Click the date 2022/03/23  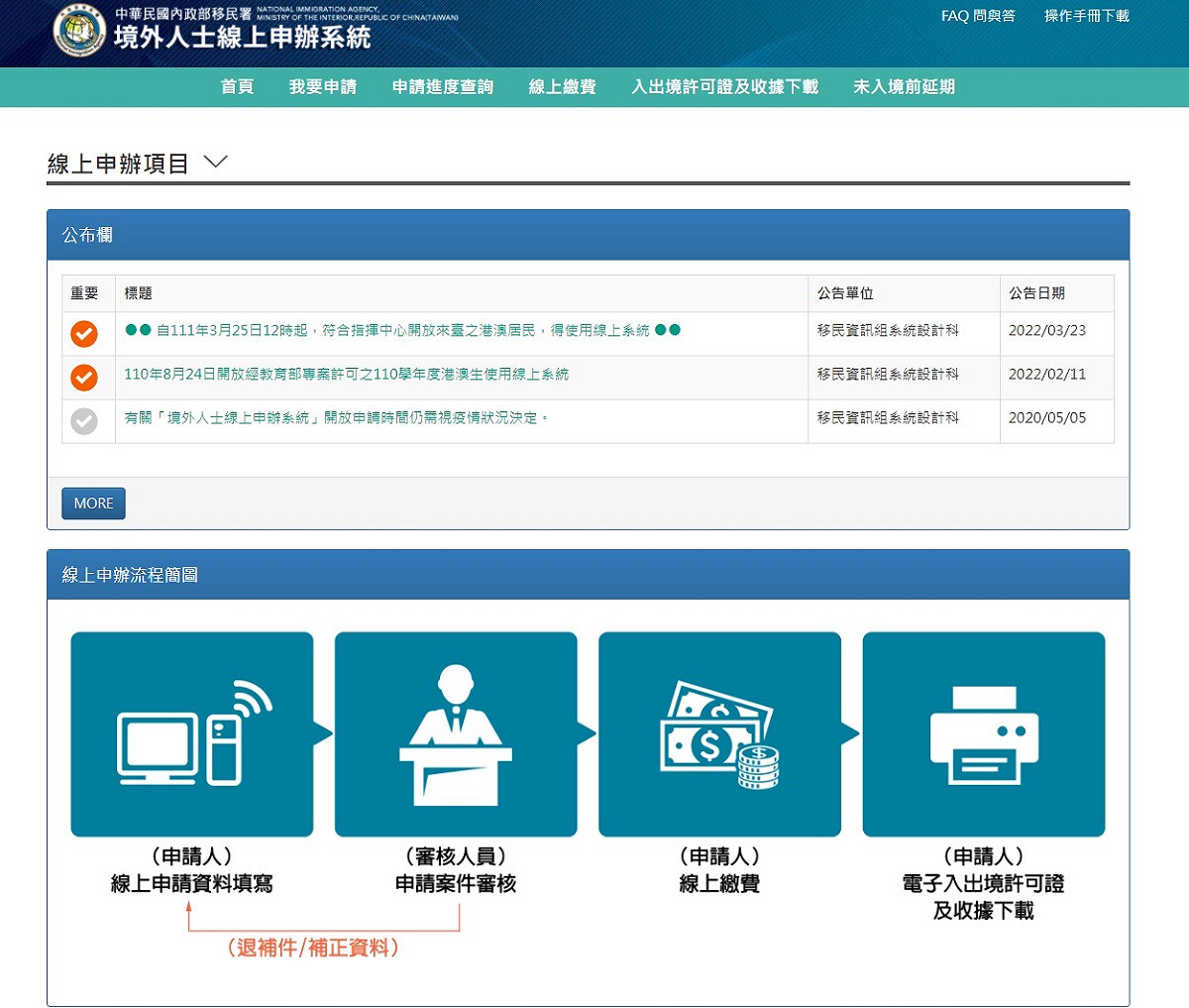[x=1047, y=330]
